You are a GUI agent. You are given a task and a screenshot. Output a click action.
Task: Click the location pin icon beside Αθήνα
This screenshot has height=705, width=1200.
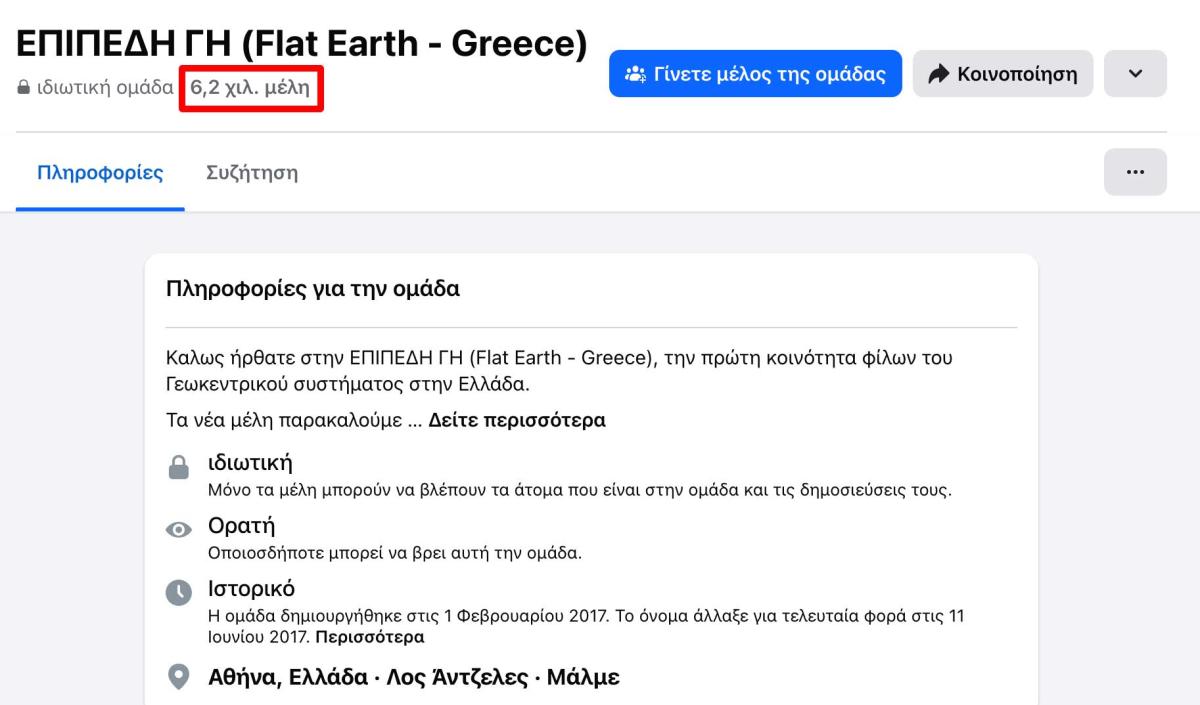pos(178,678)
